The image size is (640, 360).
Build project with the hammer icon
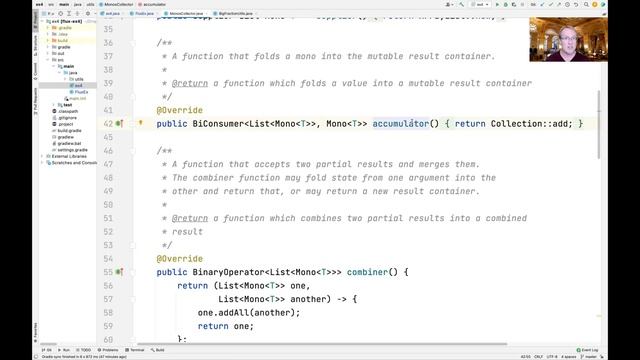click(462, 4)
